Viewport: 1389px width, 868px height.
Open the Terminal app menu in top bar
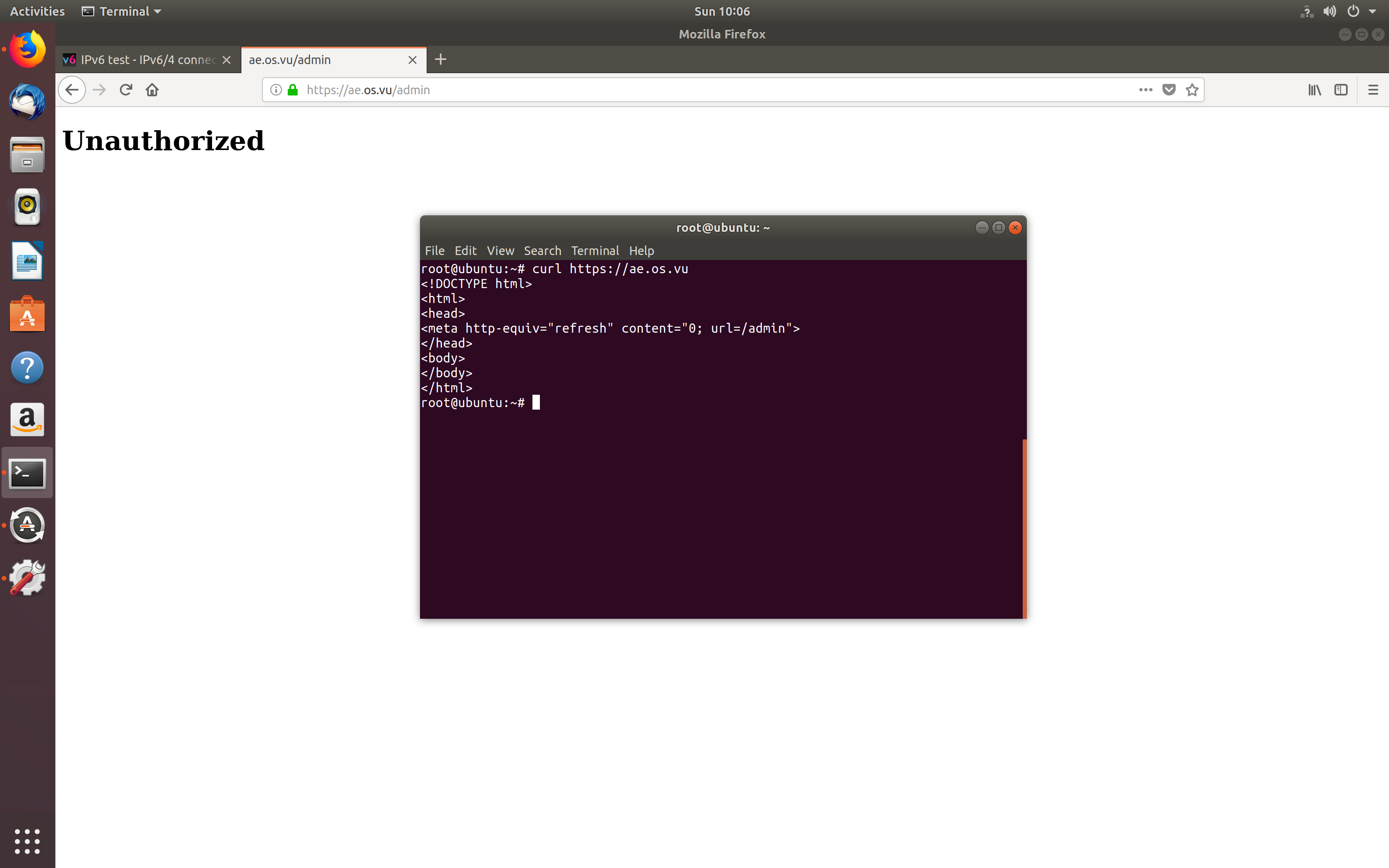(x=121, y=11)
